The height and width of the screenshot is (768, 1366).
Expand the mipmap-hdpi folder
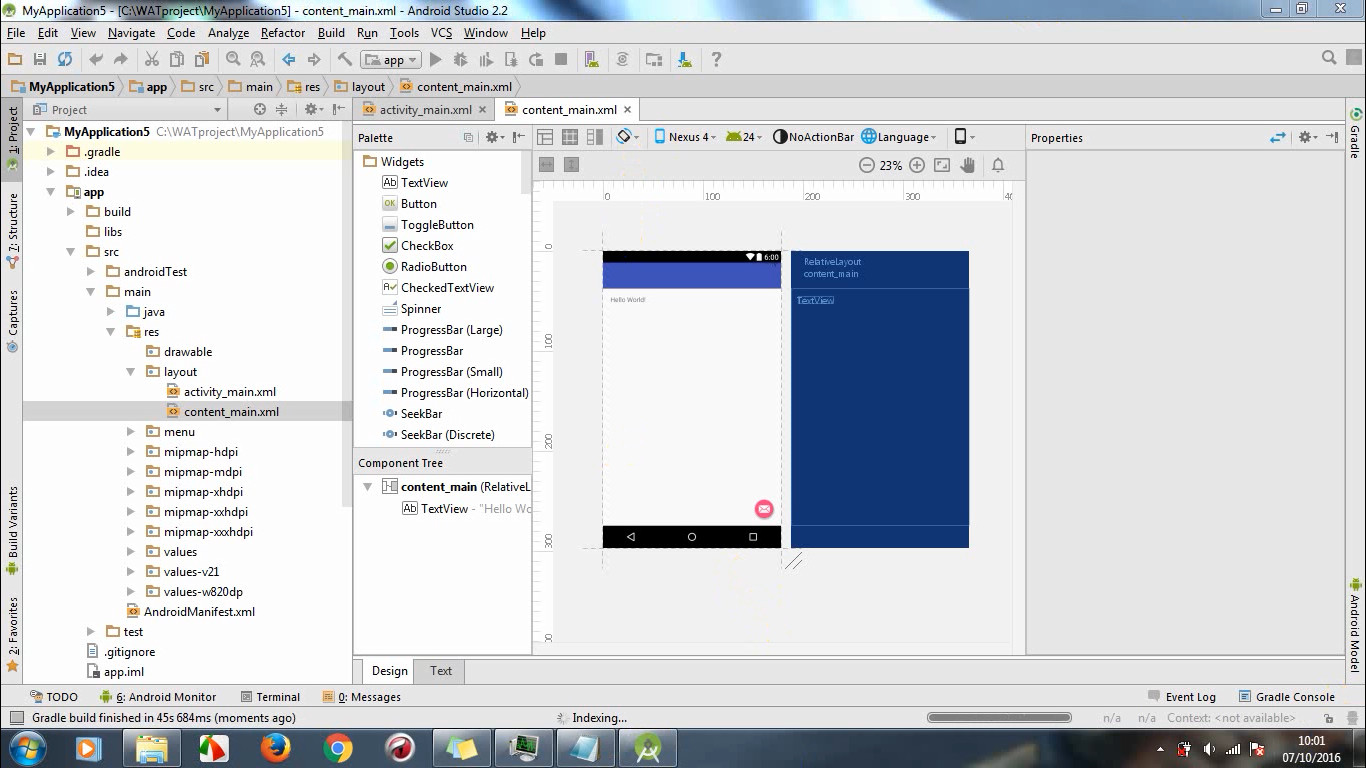tap(131, 452)
